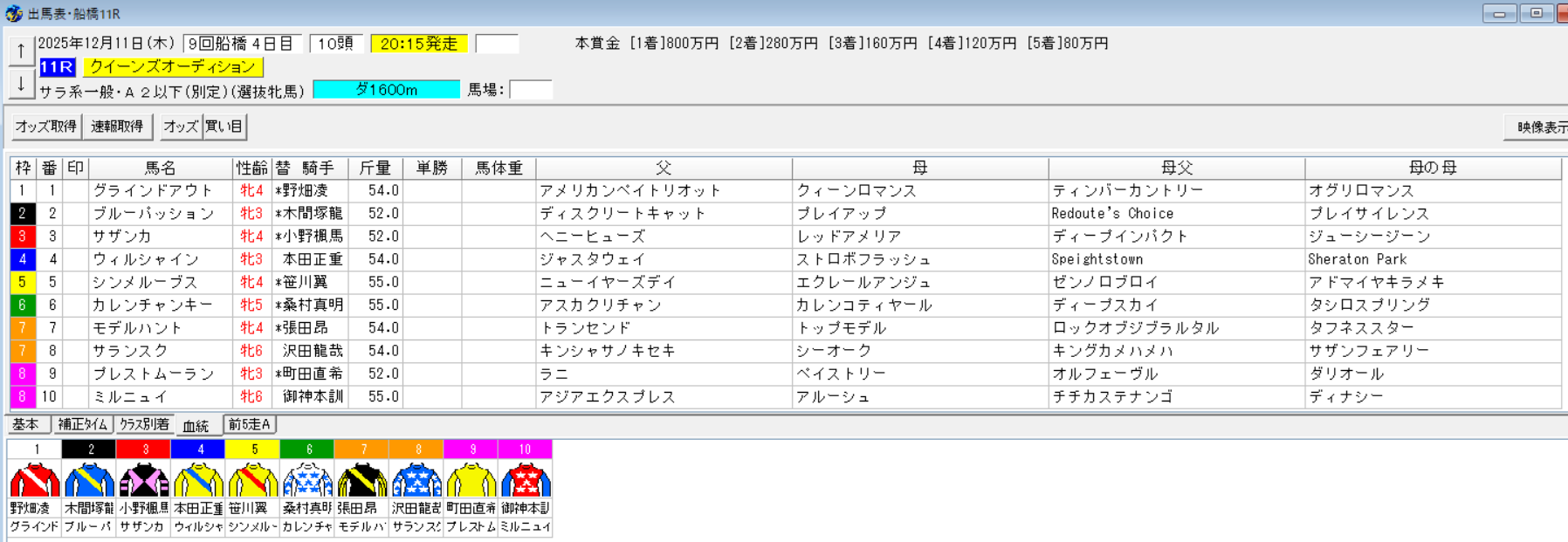Click the オッズ取得 button
This screenshot has height=542, width=1568.
point(46,127)
